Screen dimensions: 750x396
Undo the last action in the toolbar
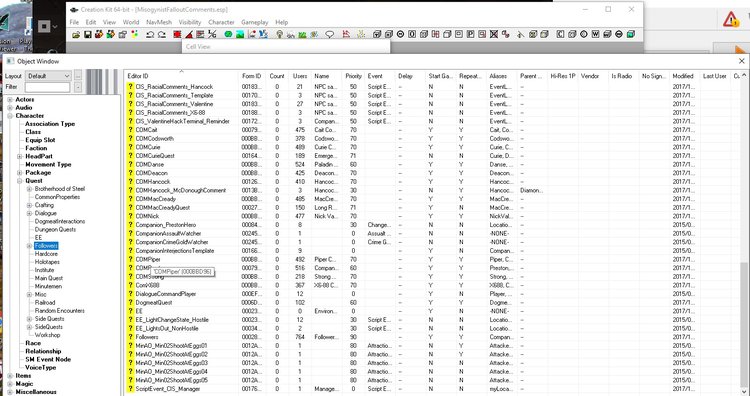click(x=150, y=34)
